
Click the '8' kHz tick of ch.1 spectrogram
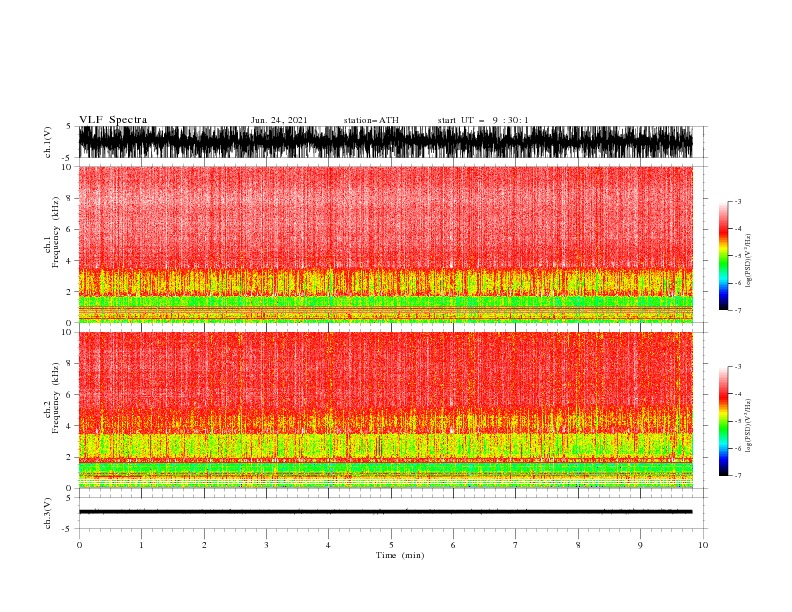click(x=69, y=198)
